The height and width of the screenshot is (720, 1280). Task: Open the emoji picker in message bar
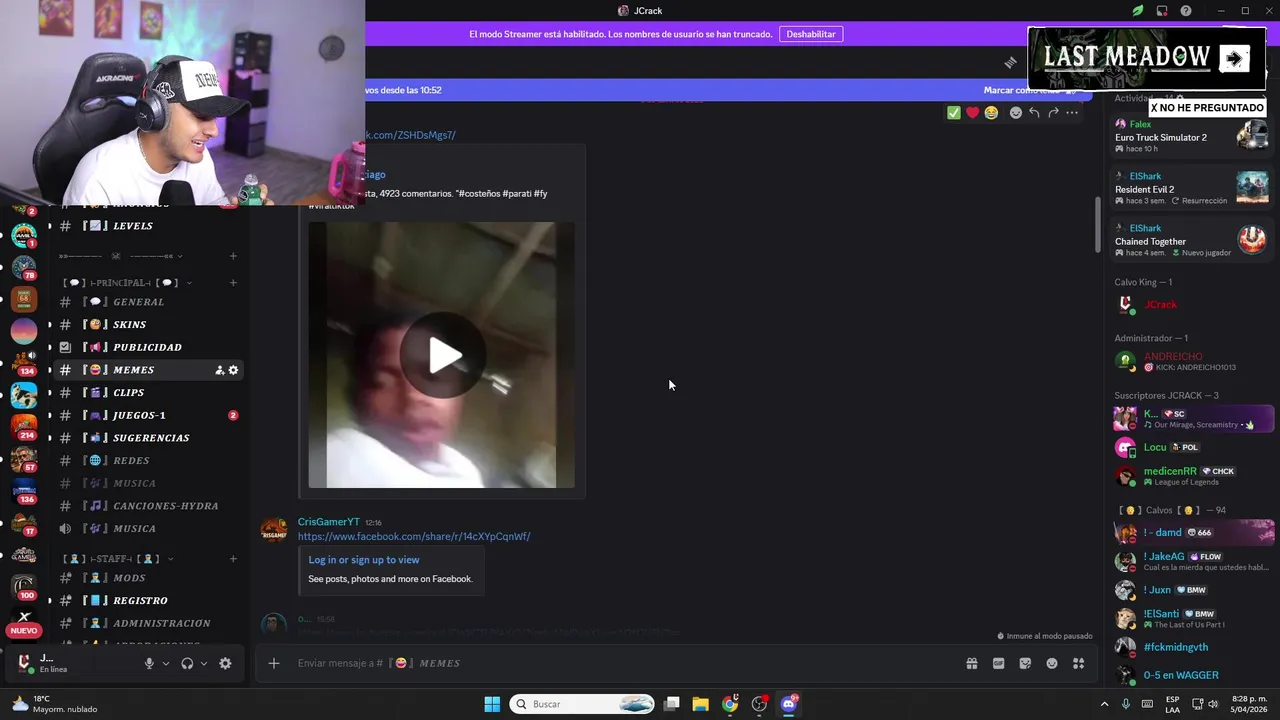tap(1052, 663)
